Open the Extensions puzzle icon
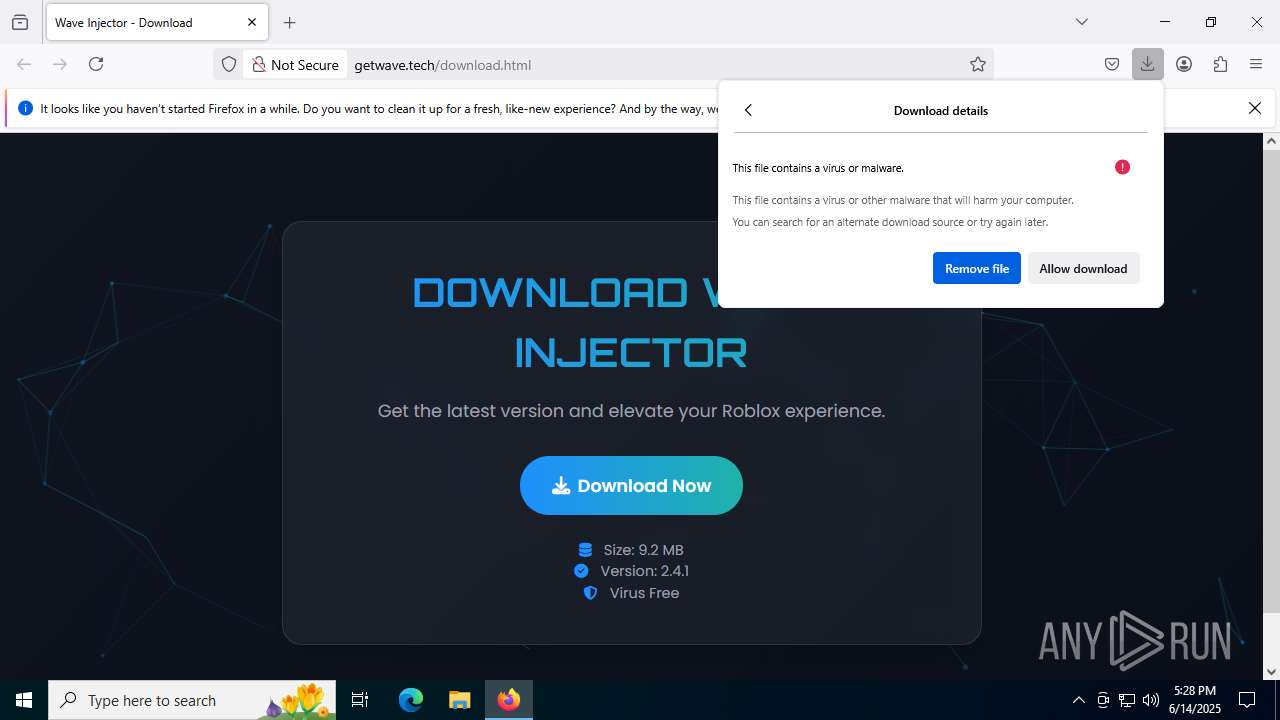This screenshot has height=720, width=1280. [x=1220, y=64]
